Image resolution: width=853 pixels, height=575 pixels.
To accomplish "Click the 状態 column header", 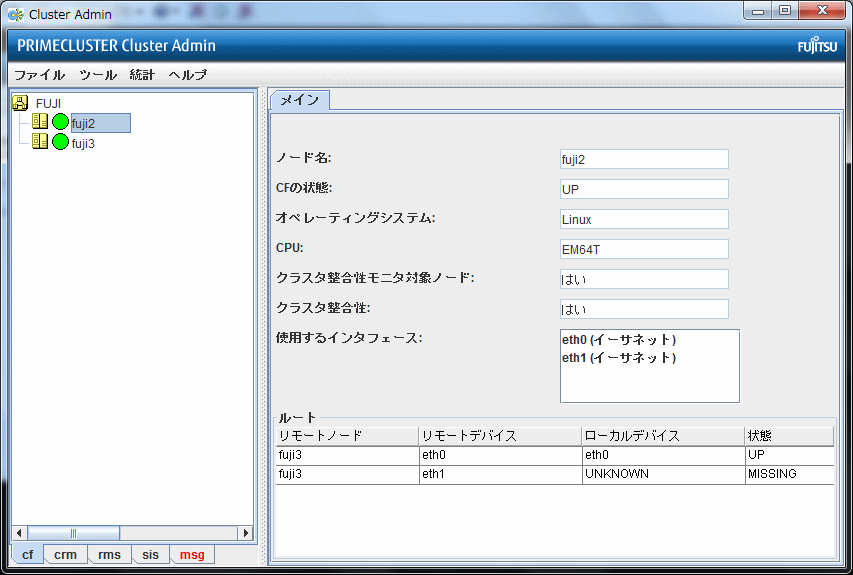I will coord(789,436).
